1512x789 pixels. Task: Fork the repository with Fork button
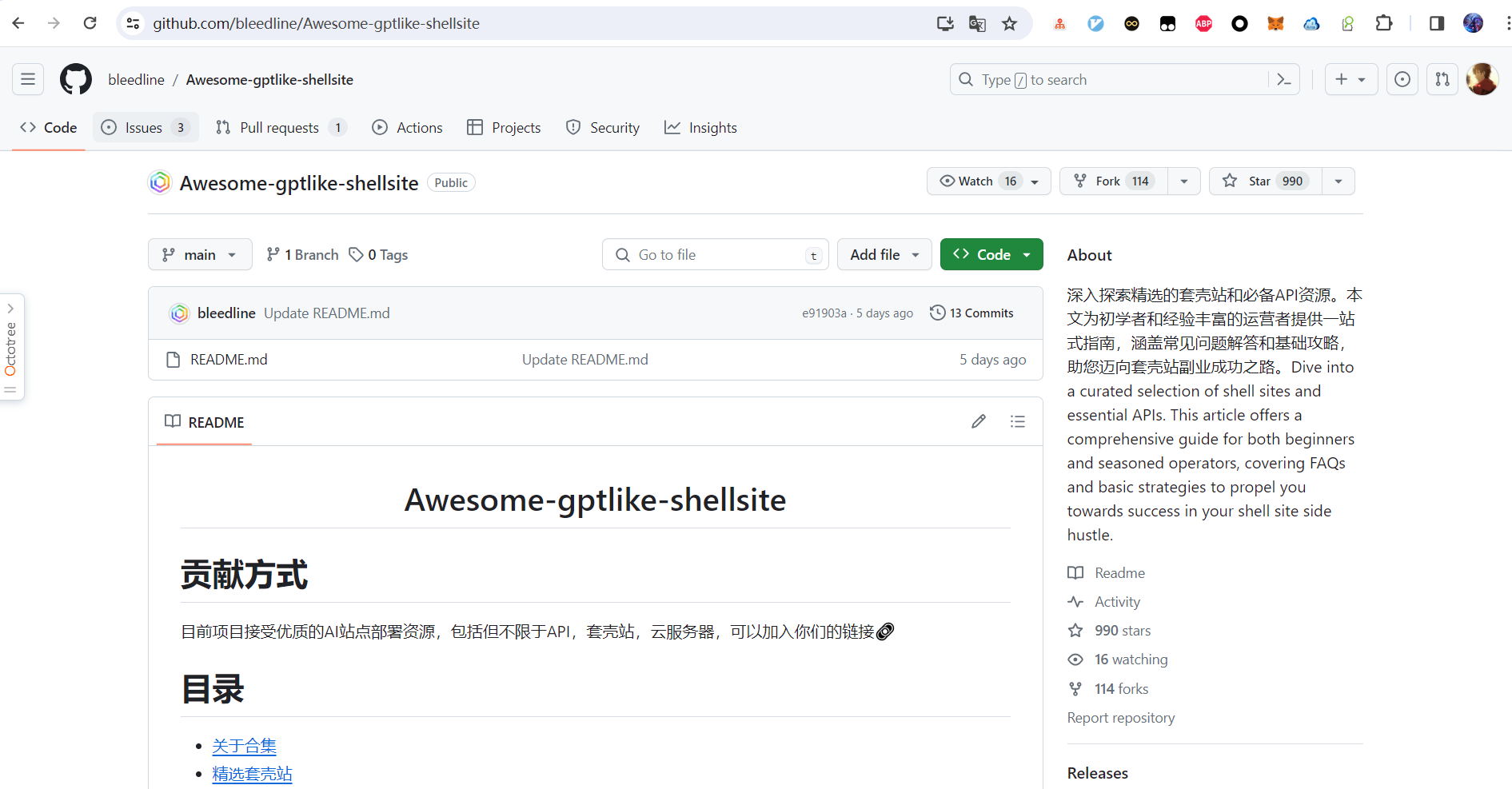click(1114, 181)
